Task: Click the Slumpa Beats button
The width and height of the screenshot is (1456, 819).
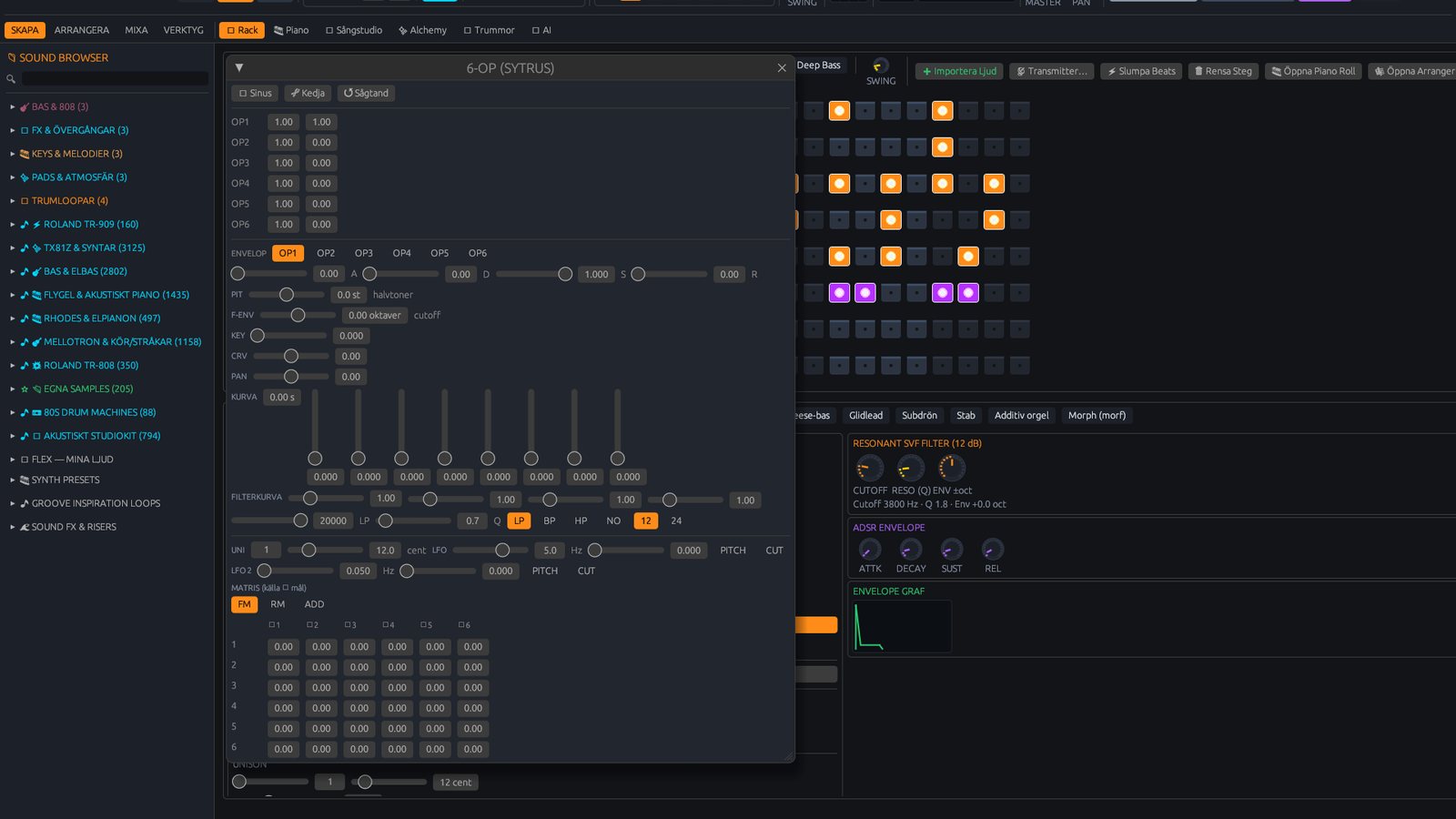Action: (x=1141, y=71)
